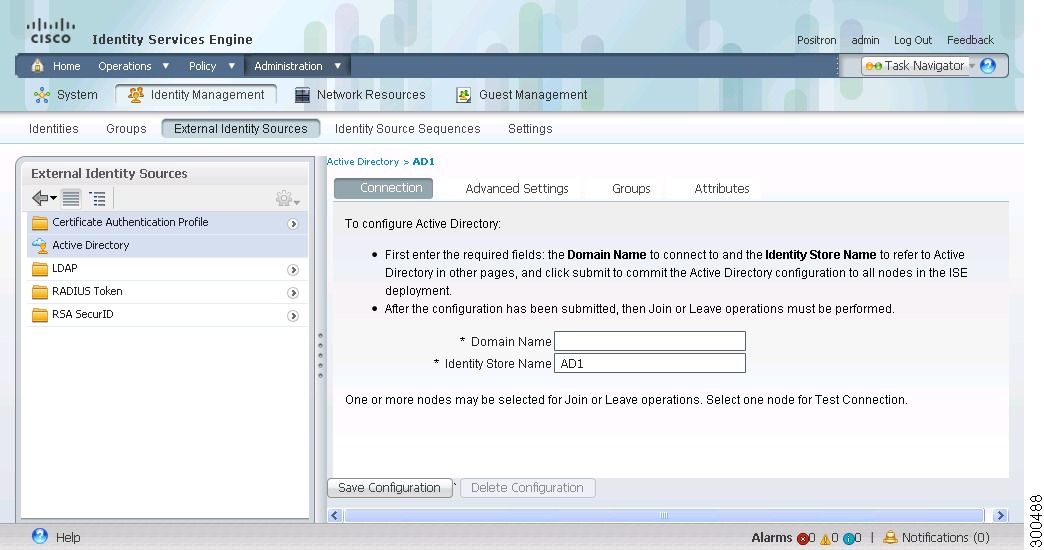Open the Settings submenu
The width and height of the screenshot is (1044, 550).
tap(530, 129)
